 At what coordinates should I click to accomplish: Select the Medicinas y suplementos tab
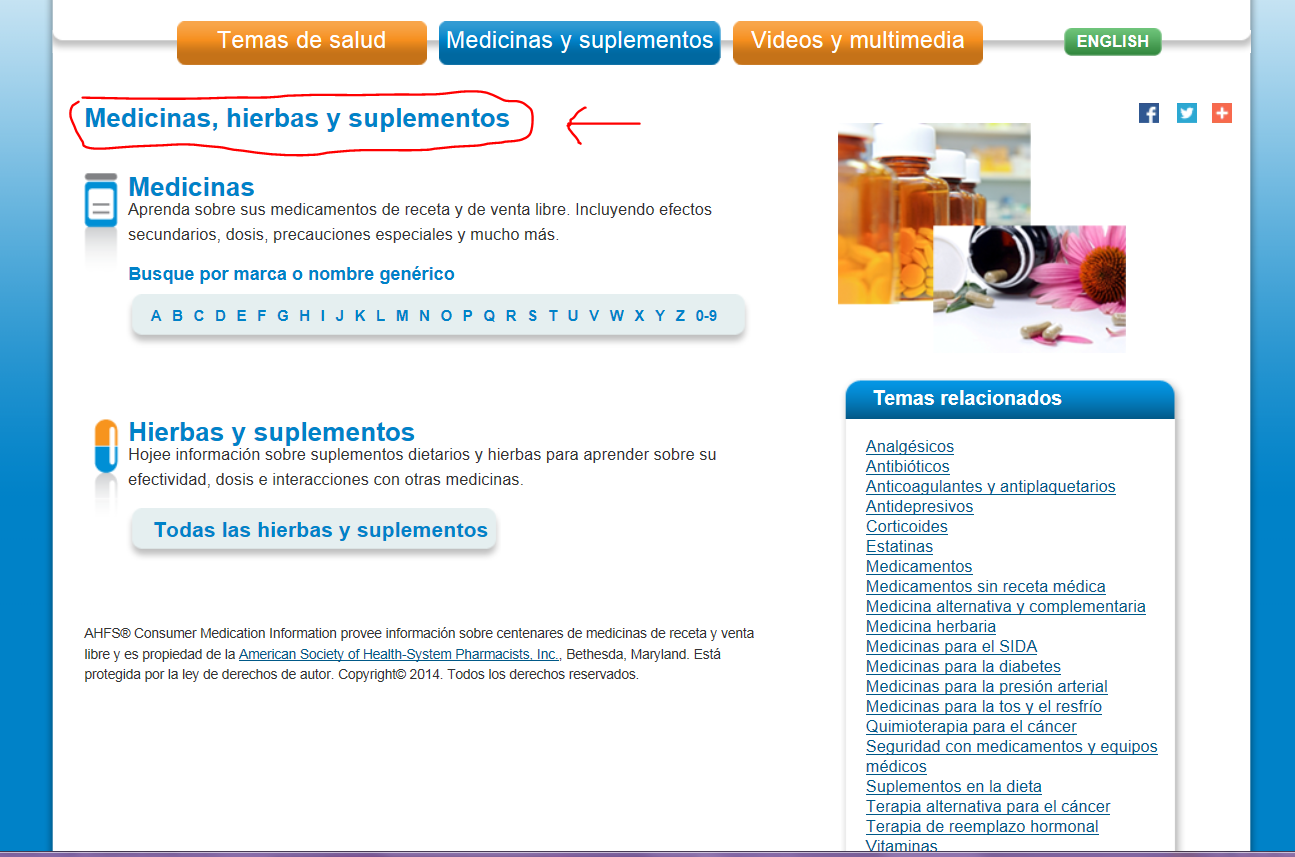pyautogui.click(x=579, y=42)
